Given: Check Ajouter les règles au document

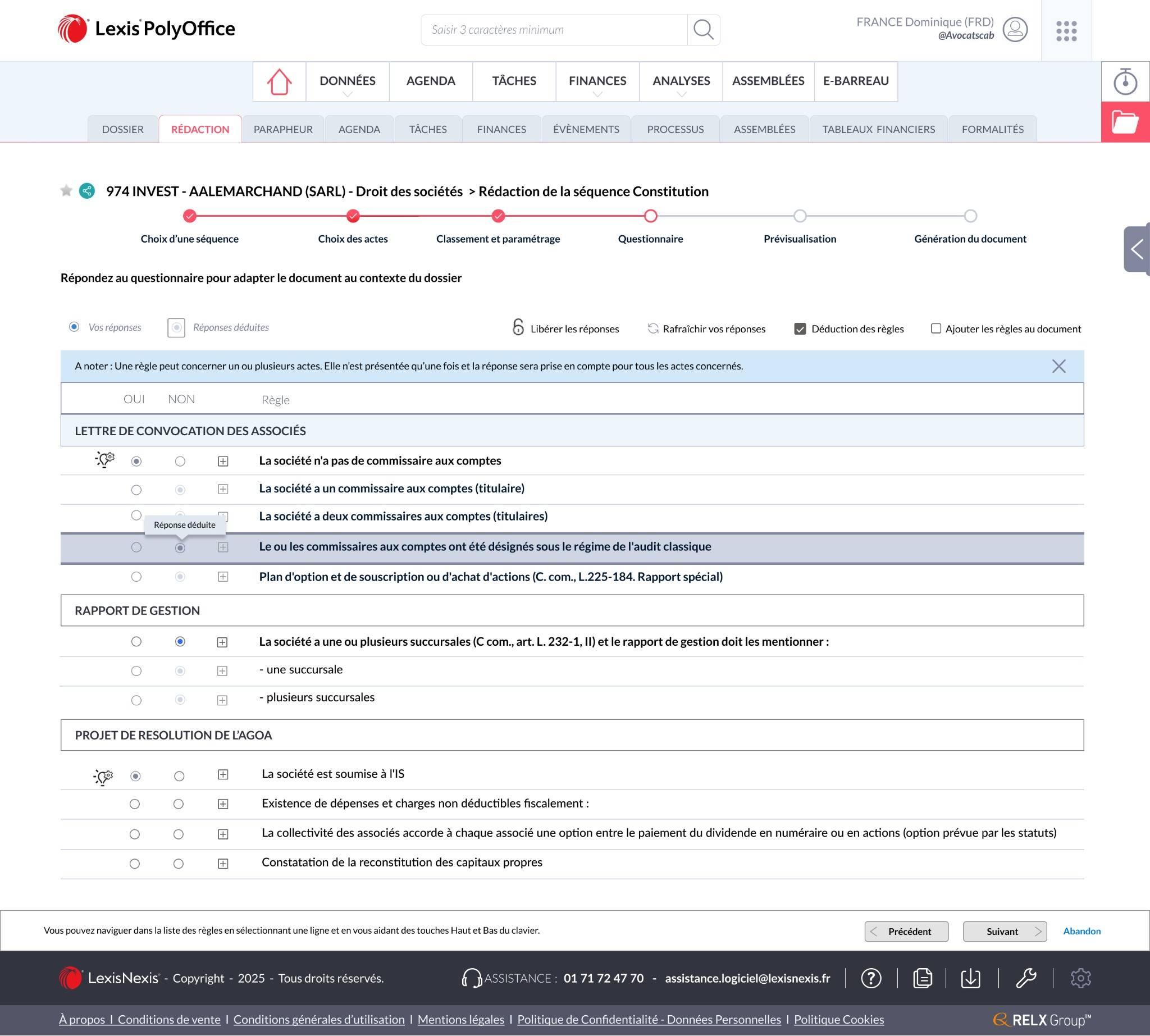Looking at the screenshot, I should 935,328.
